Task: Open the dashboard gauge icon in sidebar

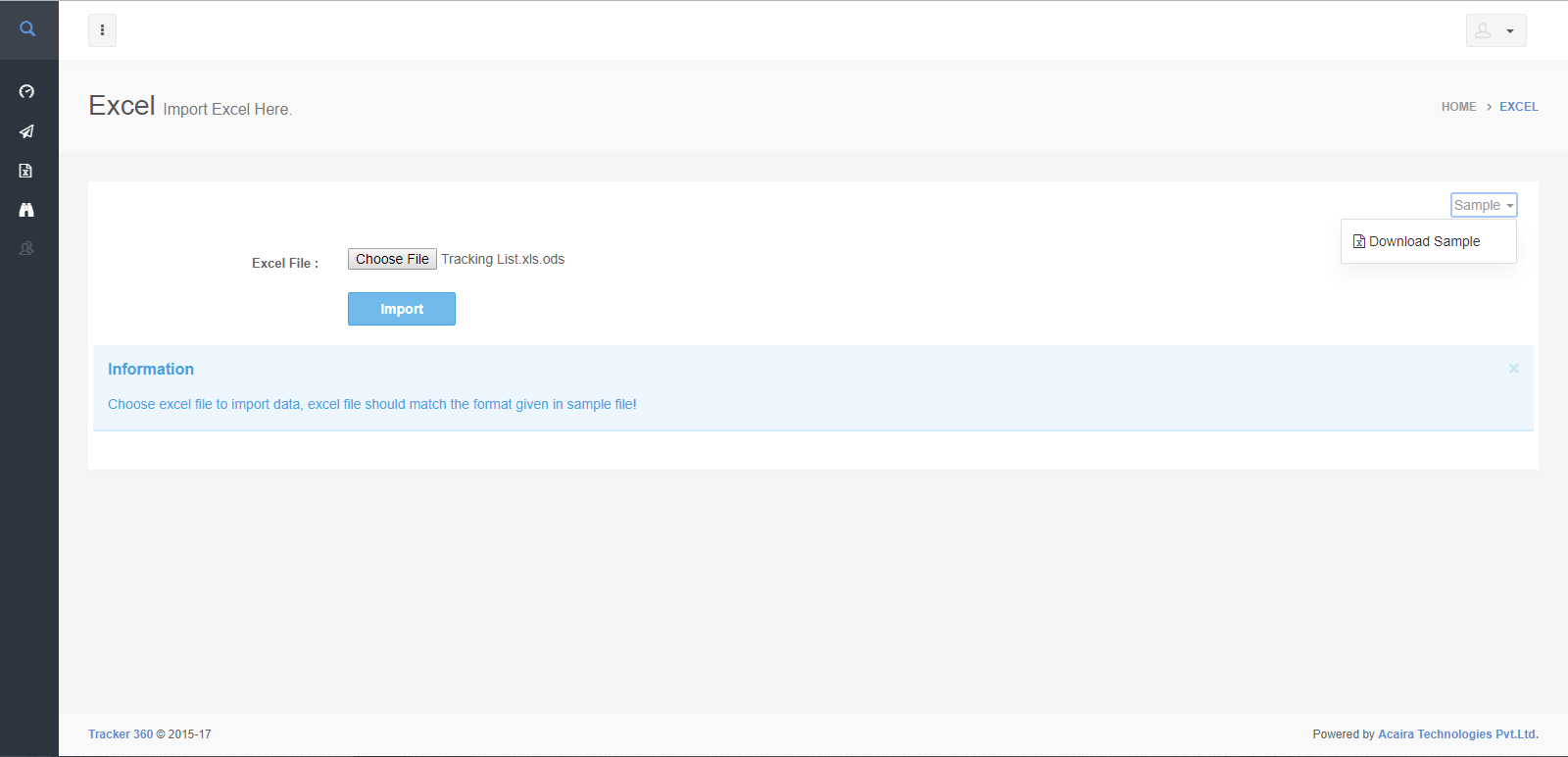Action: pyautogui.click(x=26, y=91)
